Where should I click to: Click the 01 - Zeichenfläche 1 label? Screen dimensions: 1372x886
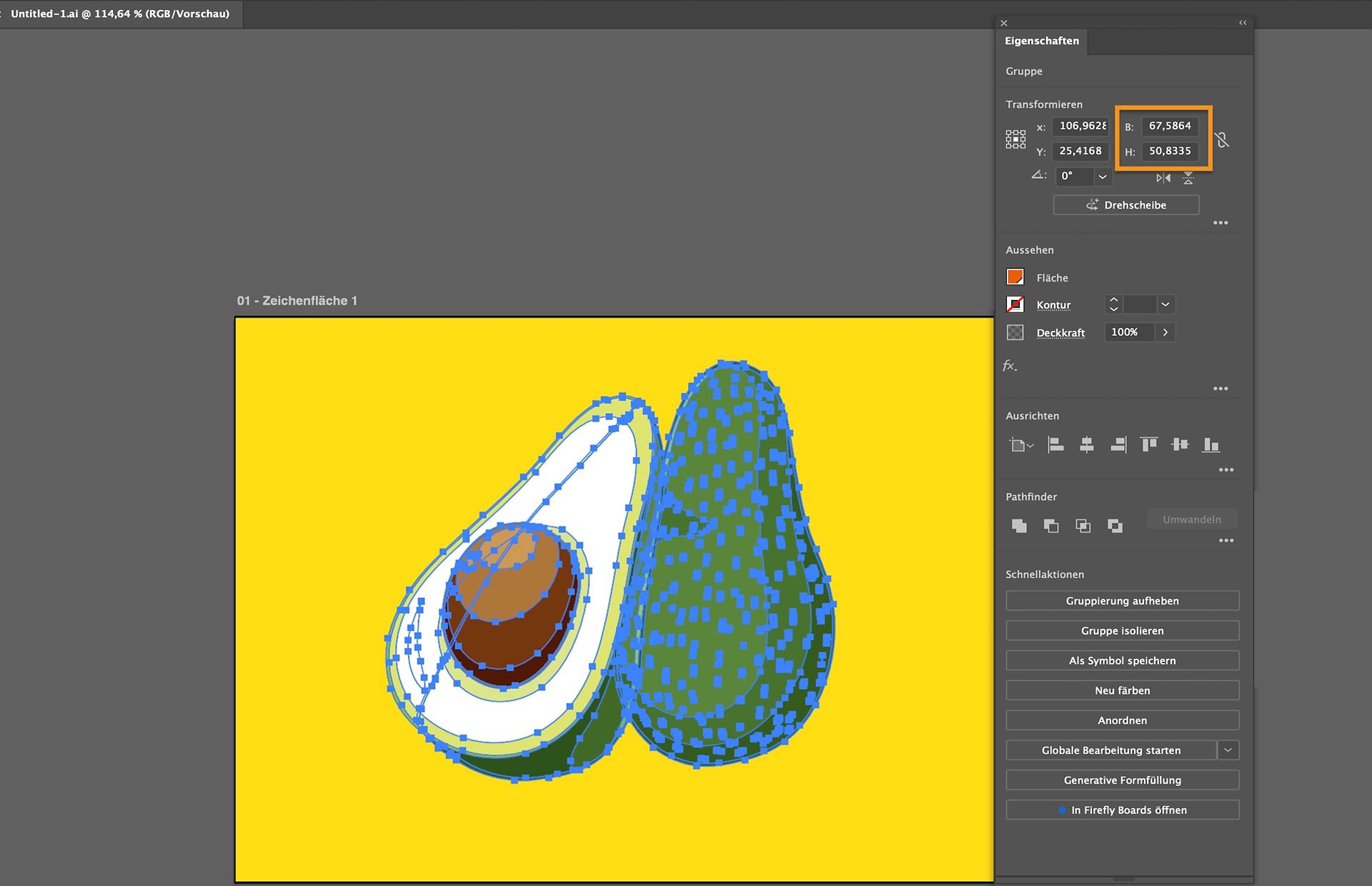pos(297,301)
